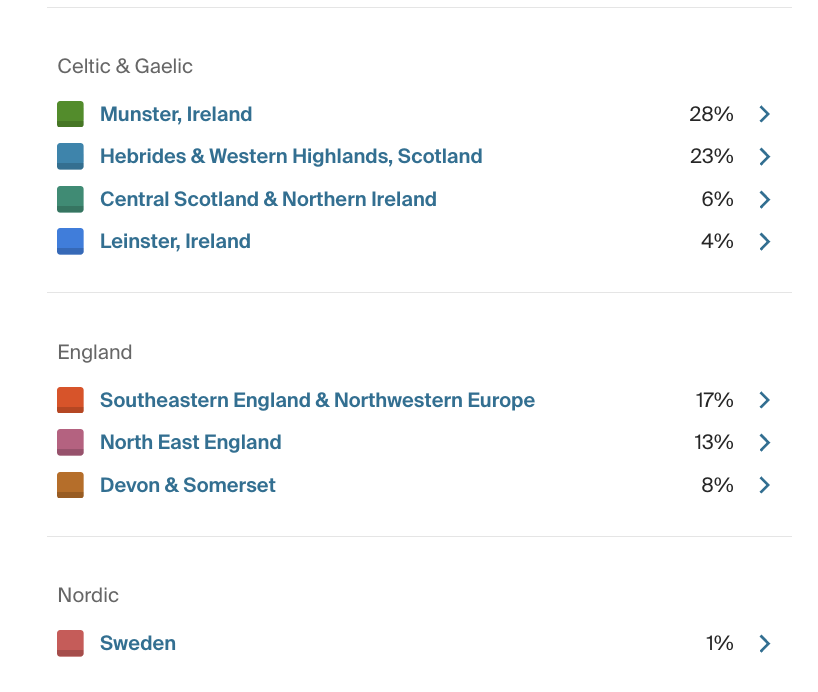Screen dimensions: 818x692
Task: Click the red Sweden color swatch
Action: point(70,643)
